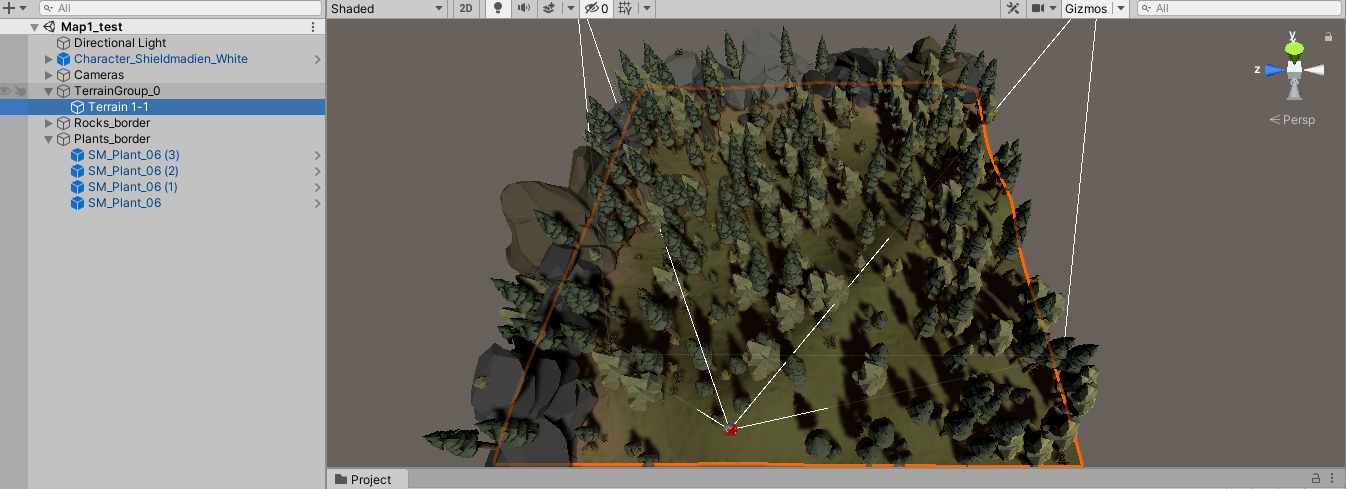Open the Map1_test scene options menu

click(313, 27)
